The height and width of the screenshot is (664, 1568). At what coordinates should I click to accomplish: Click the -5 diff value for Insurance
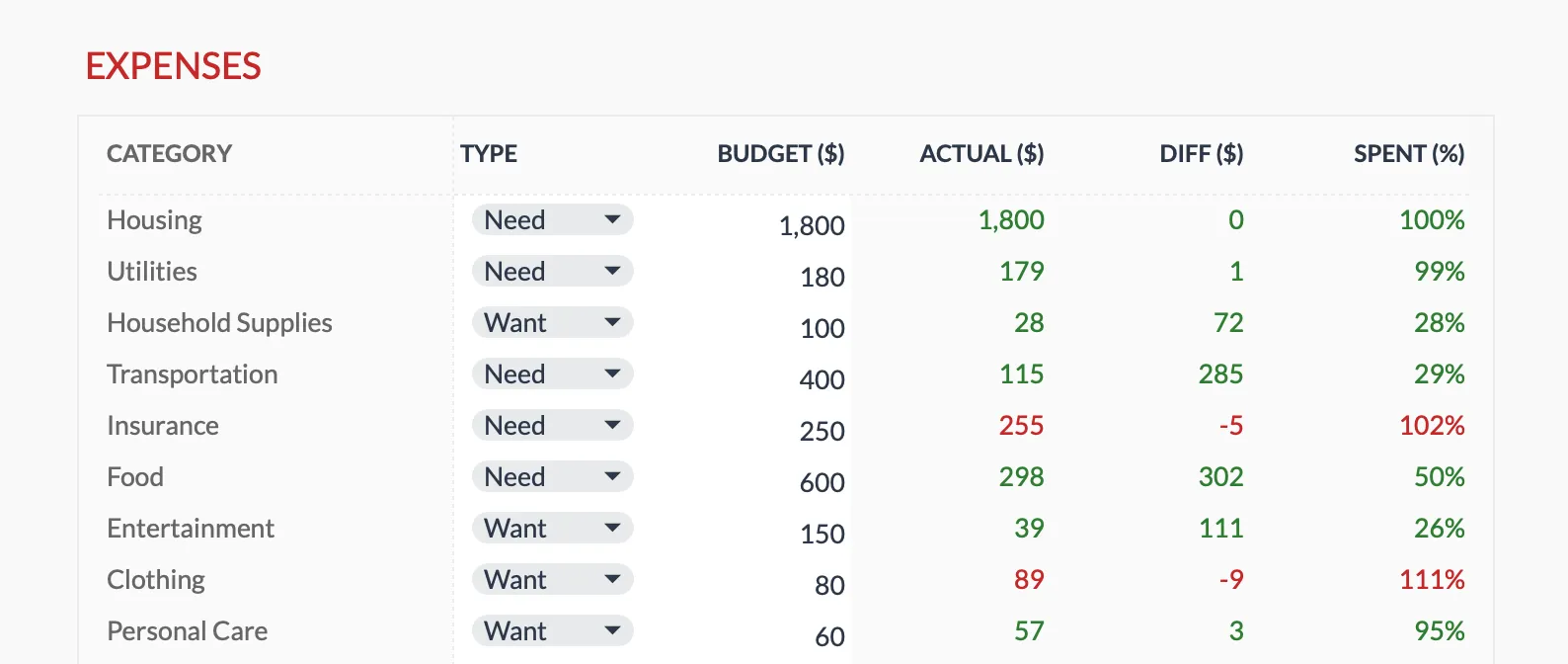[1230, 425]
